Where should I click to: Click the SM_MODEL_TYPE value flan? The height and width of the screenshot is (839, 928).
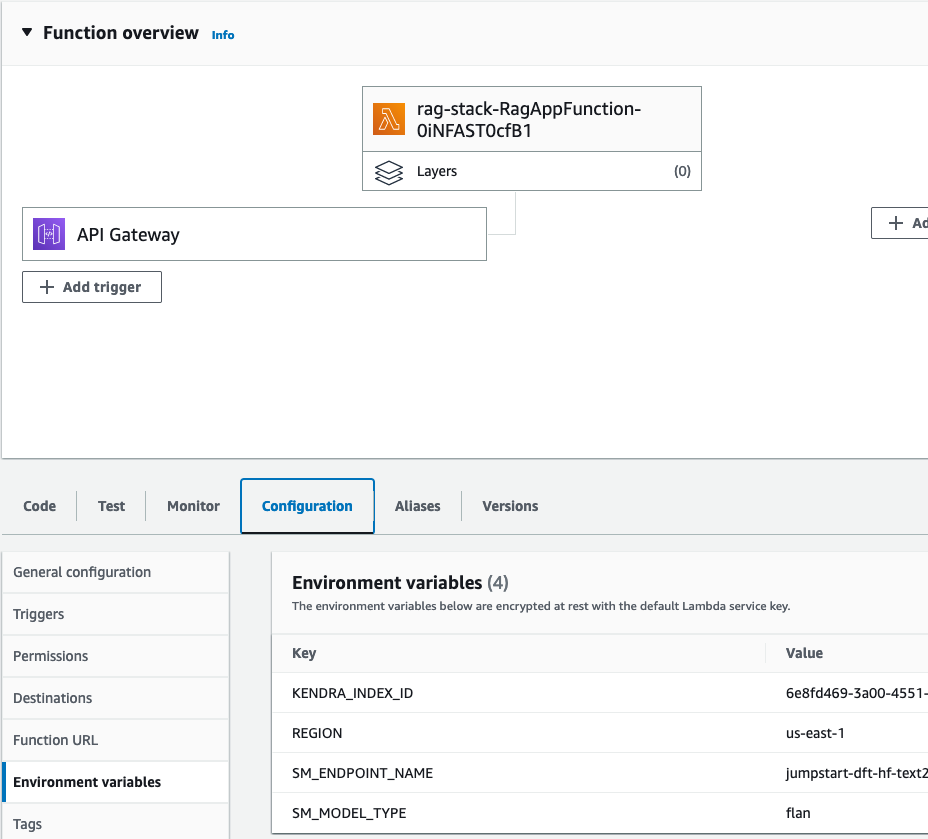[799, 813]
